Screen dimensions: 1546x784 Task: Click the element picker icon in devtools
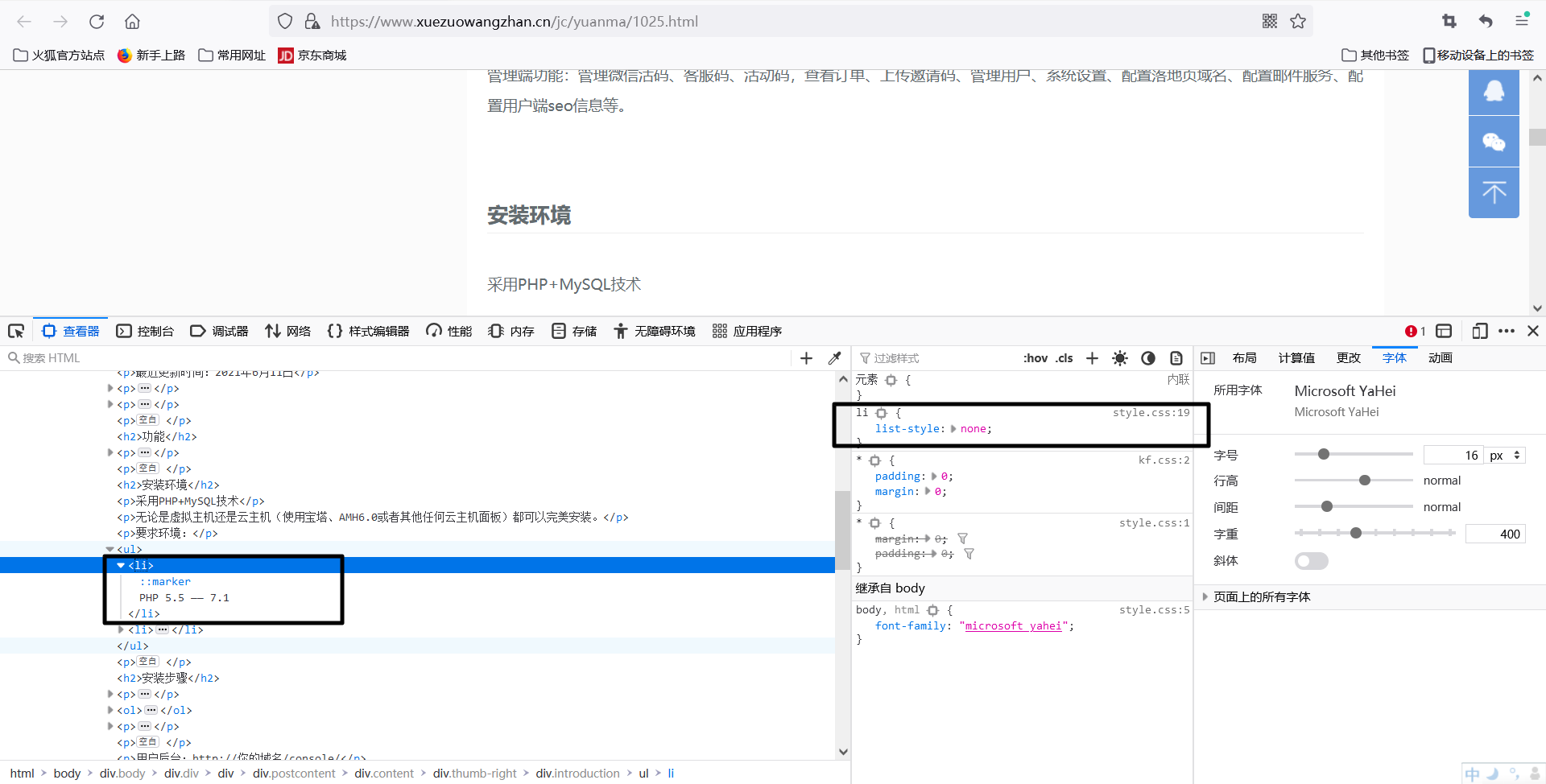(x=16, y=331)
